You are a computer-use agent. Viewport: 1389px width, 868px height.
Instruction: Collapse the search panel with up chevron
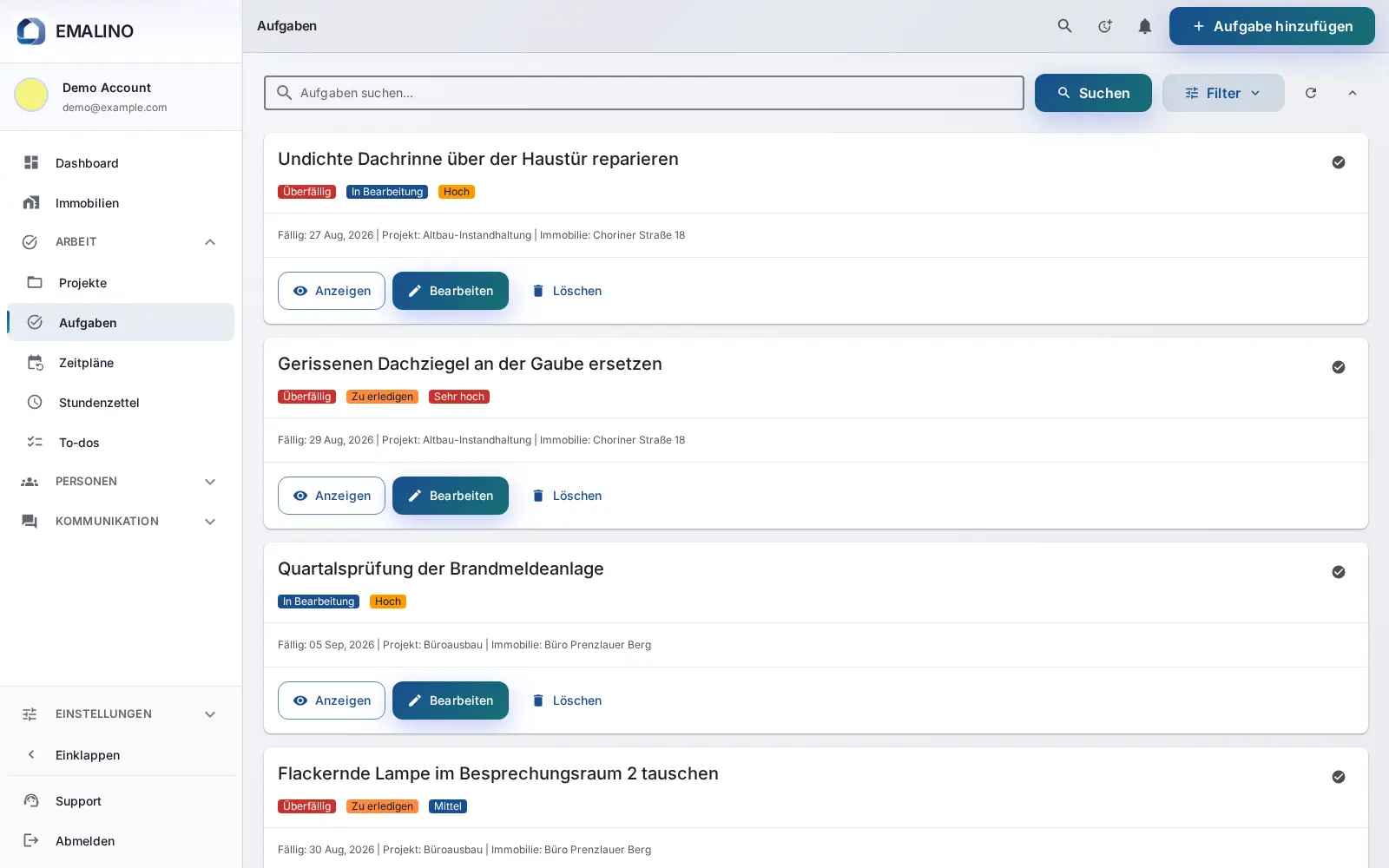coord(1353,93)
